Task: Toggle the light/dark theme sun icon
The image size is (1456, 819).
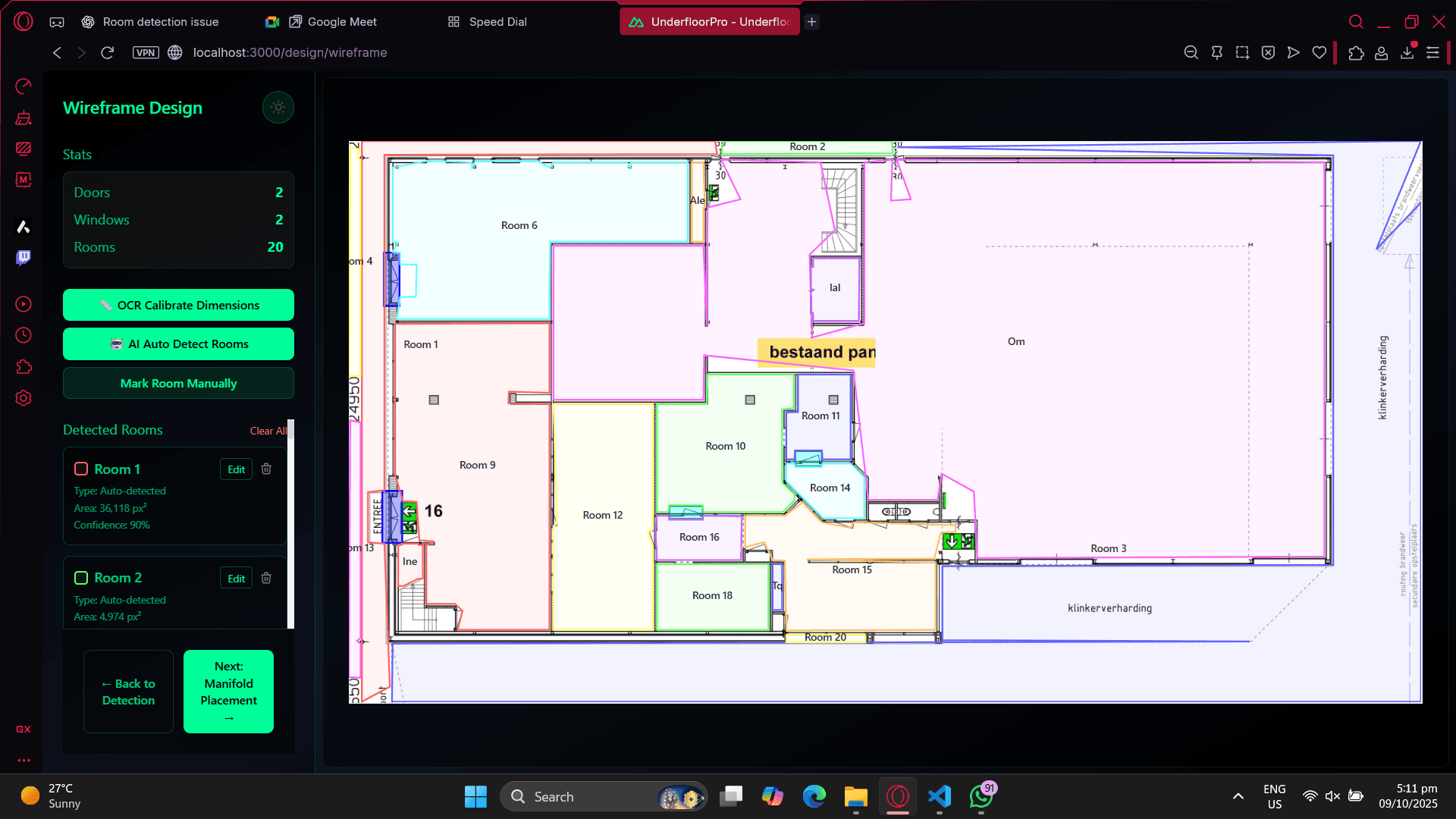Action: 278,107
